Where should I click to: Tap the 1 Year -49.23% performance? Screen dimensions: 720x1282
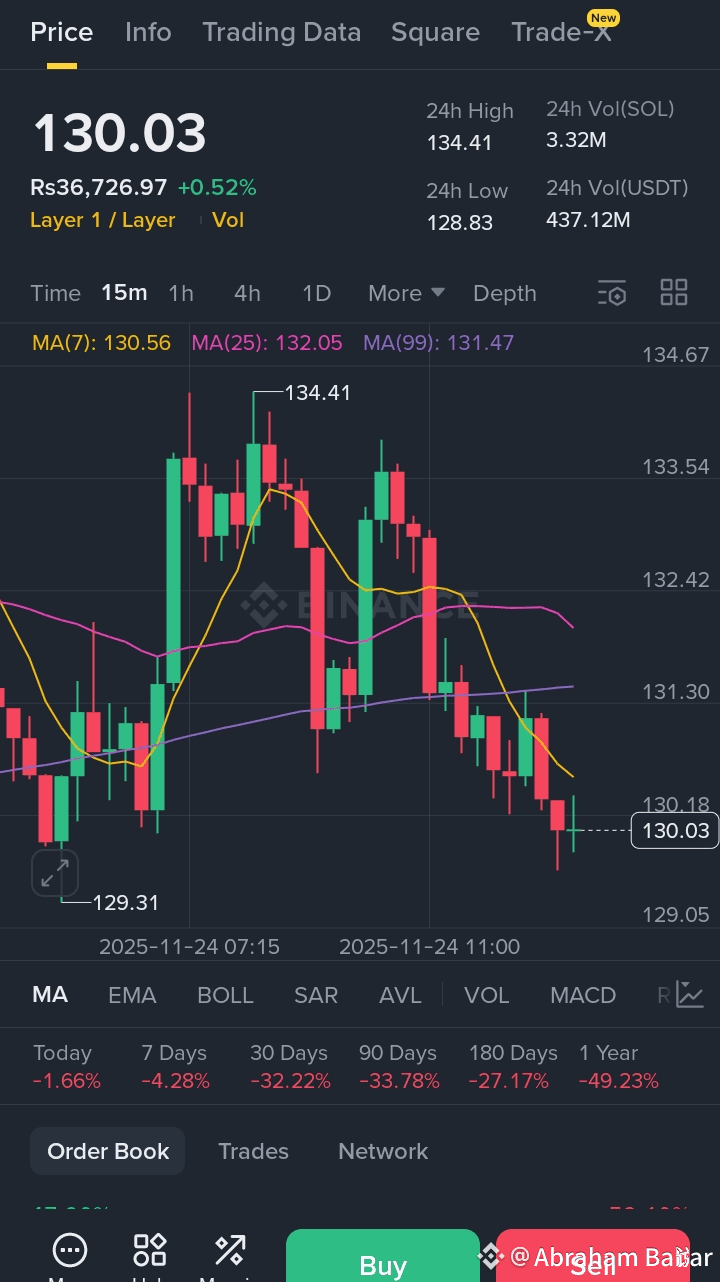(x=618, y=1067)
